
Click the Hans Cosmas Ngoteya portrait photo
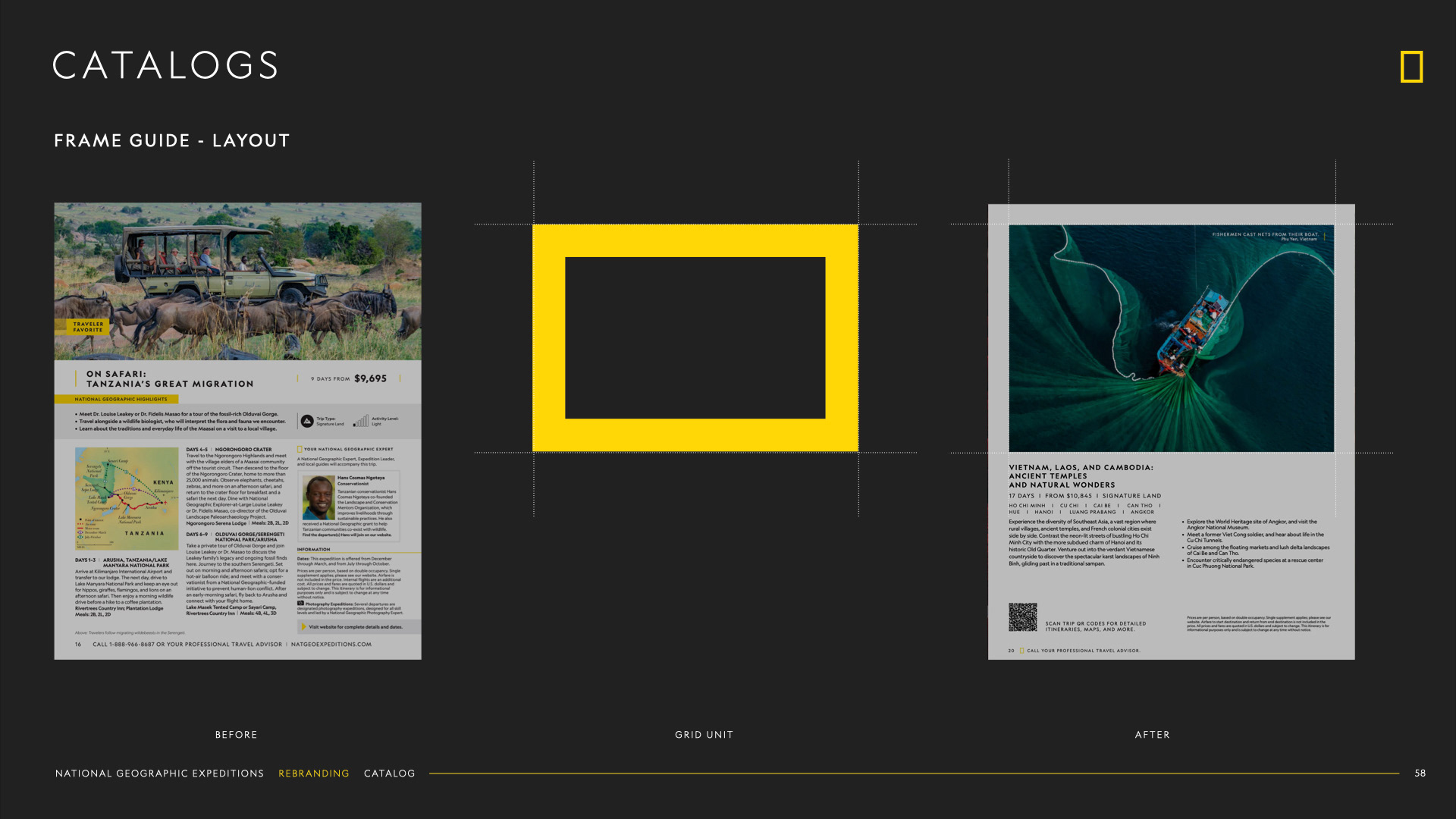pyautogui.click(x=318, y=498)
